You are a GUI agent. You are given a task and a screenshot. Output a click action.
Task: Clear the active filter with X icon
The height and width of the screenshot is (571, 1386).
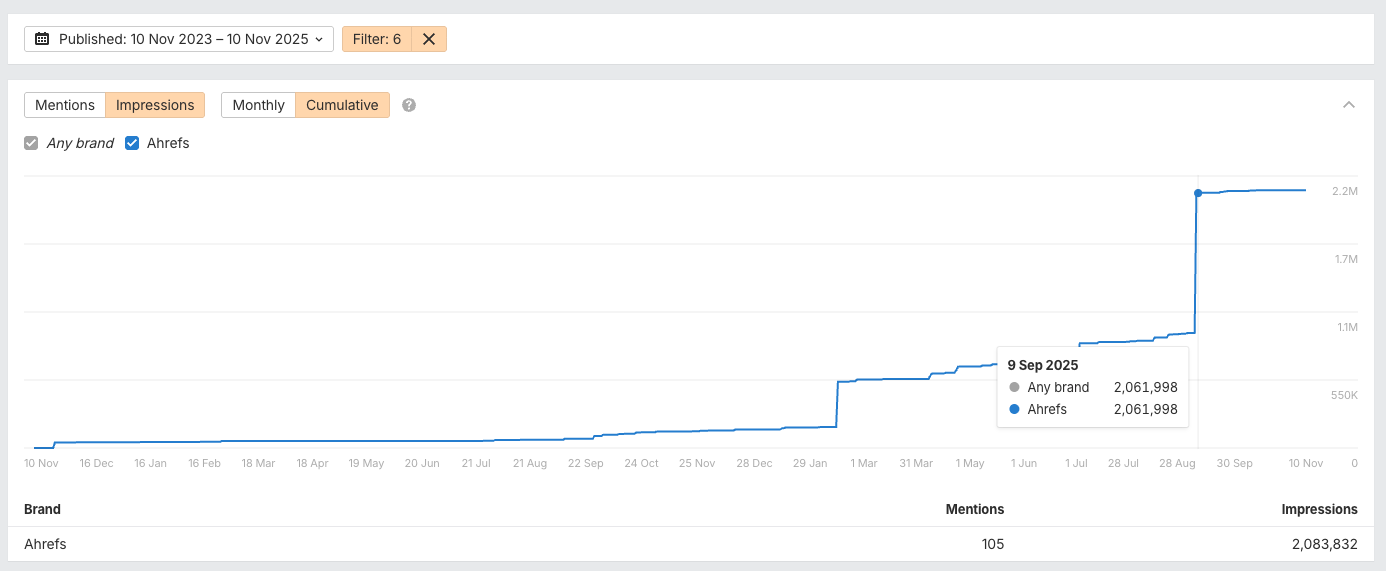429,39
